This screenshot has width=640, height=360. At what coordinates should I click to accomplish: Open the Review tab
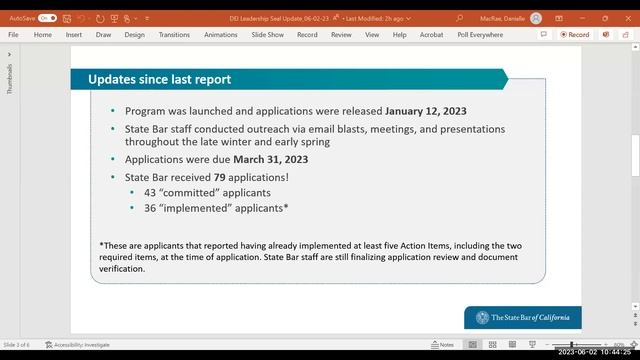pos(341,35)
